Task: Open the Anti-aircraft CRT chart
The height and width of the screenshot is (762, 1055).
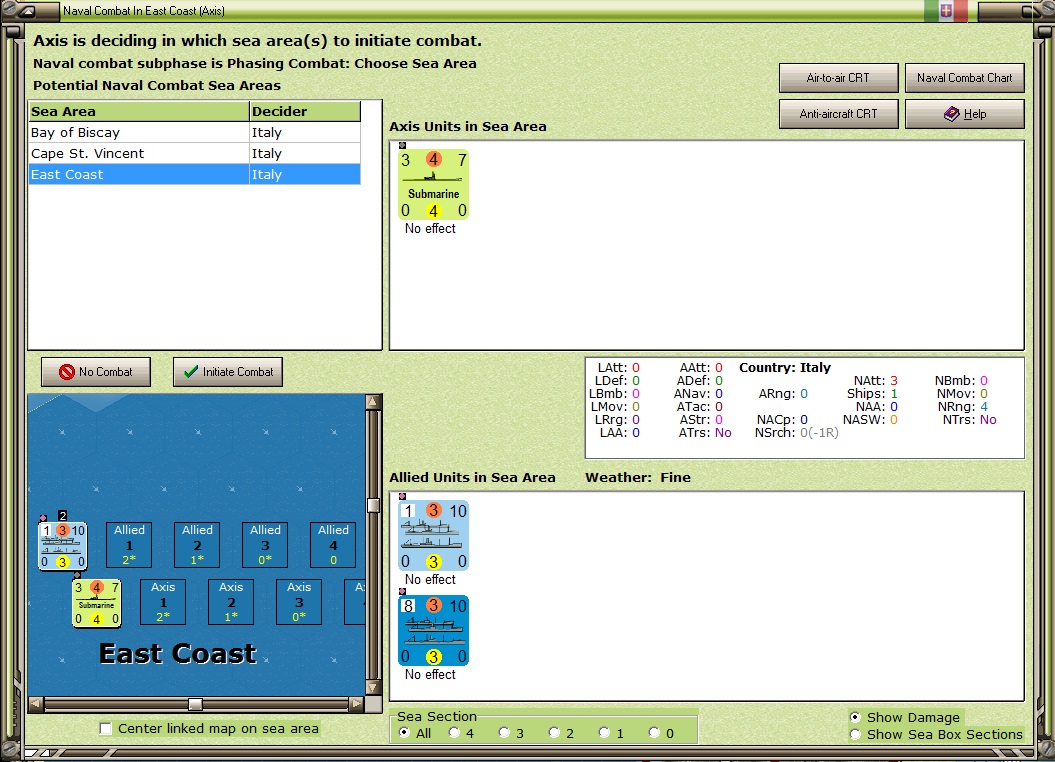Action: click(x=838, y=114)
